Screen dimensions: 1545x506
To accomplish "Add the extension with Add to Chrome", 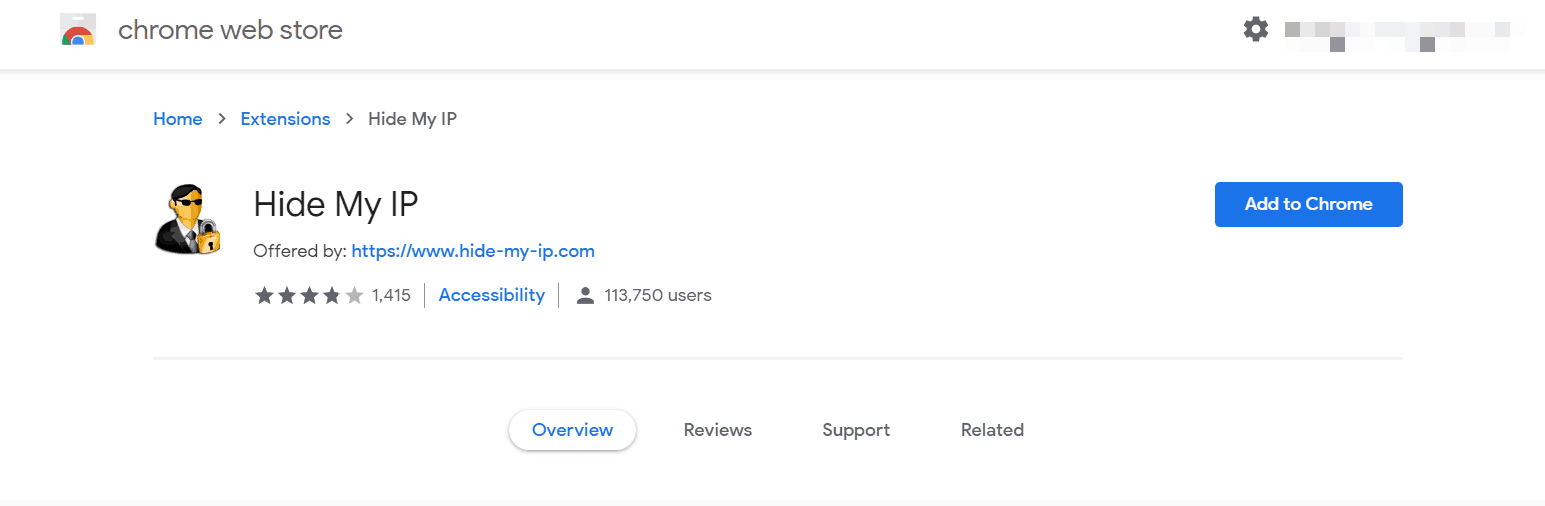I will (x=1309, y=204).
